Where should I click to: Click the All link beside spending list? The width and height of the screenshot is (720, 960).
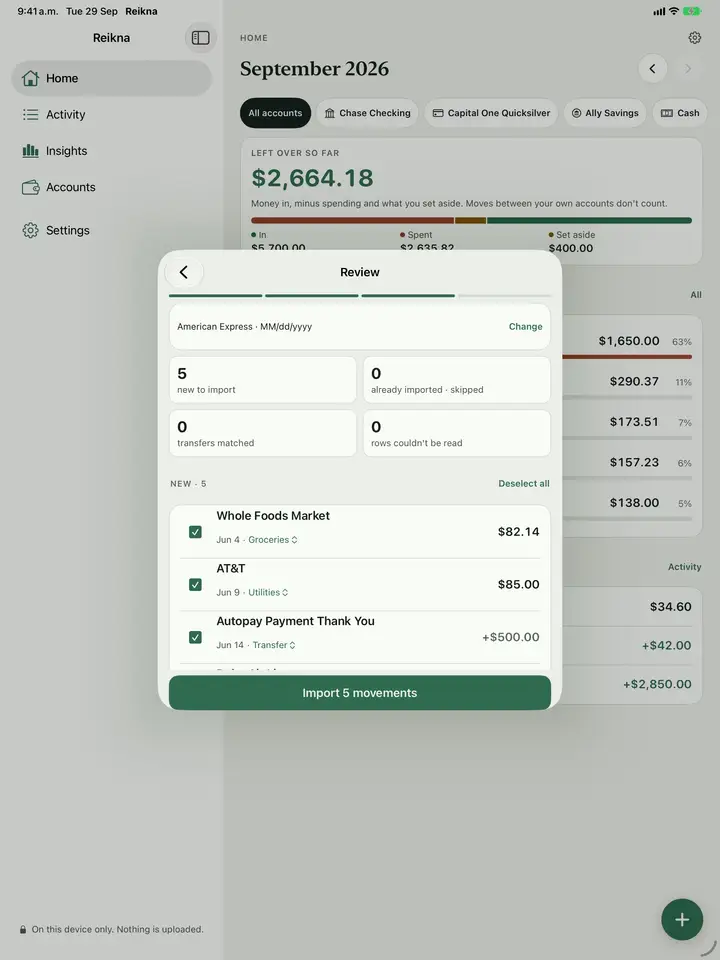point(696,295)
